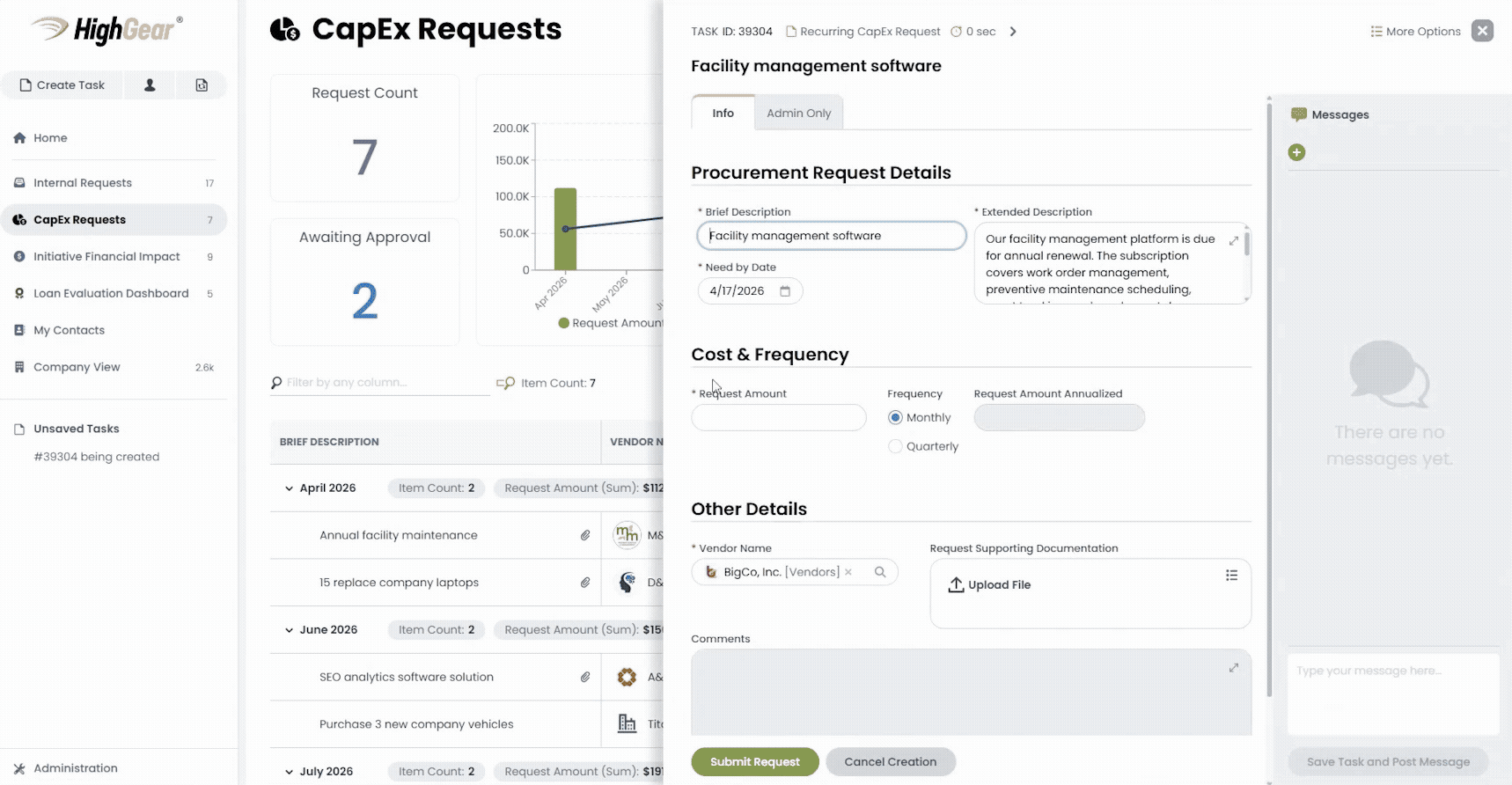
Task: Open the More Options menu
Action: coord(1415,32)
